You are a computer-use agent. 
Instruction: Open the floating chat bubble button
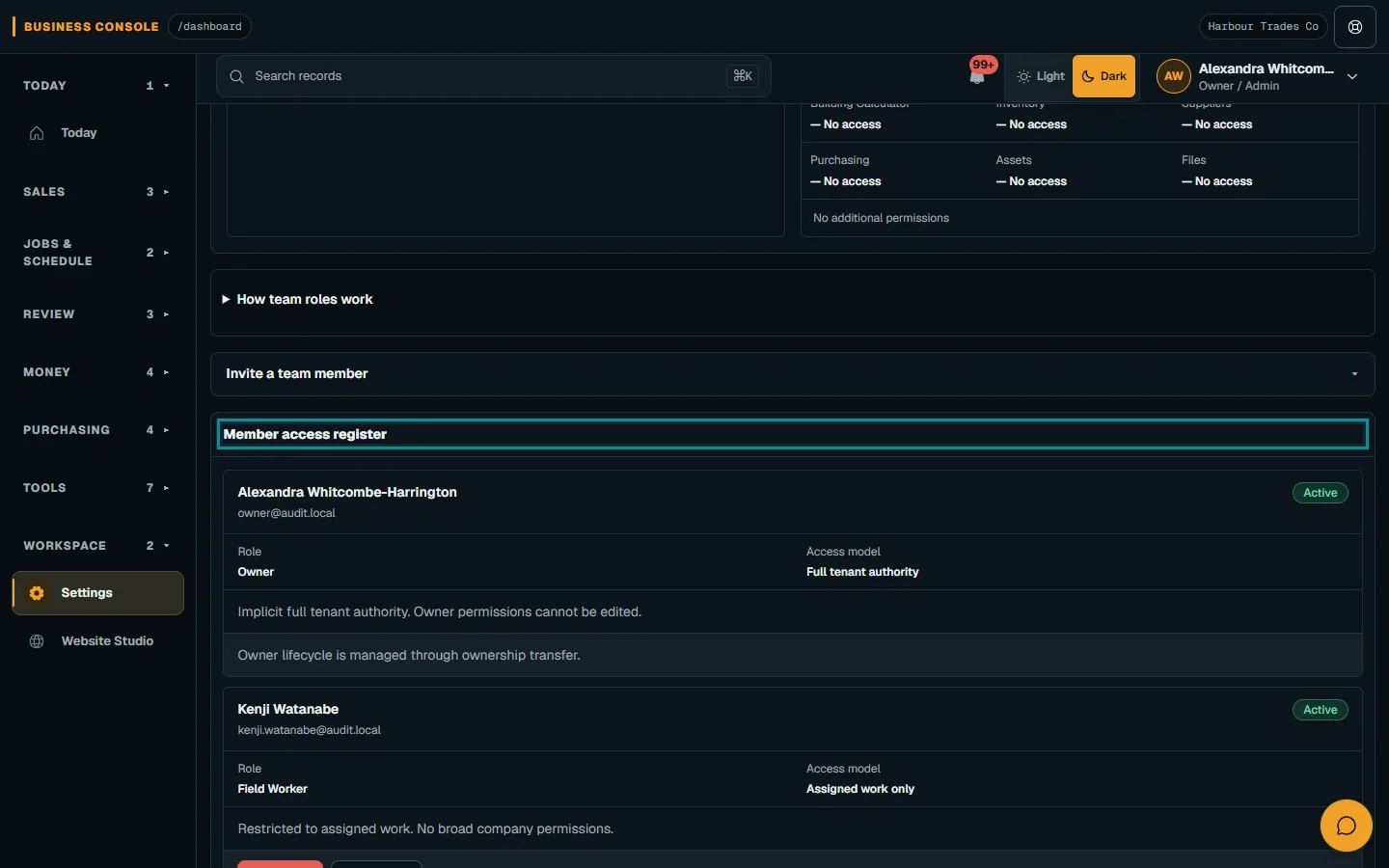click(x=1346, y=826)
